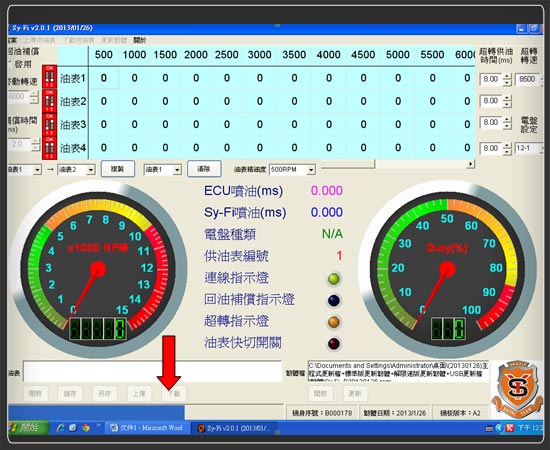Image resolution: width=550 pixels, height=450 pixels.
Task: Open the 上傳供油表 menu
Action: click(40, 40)
